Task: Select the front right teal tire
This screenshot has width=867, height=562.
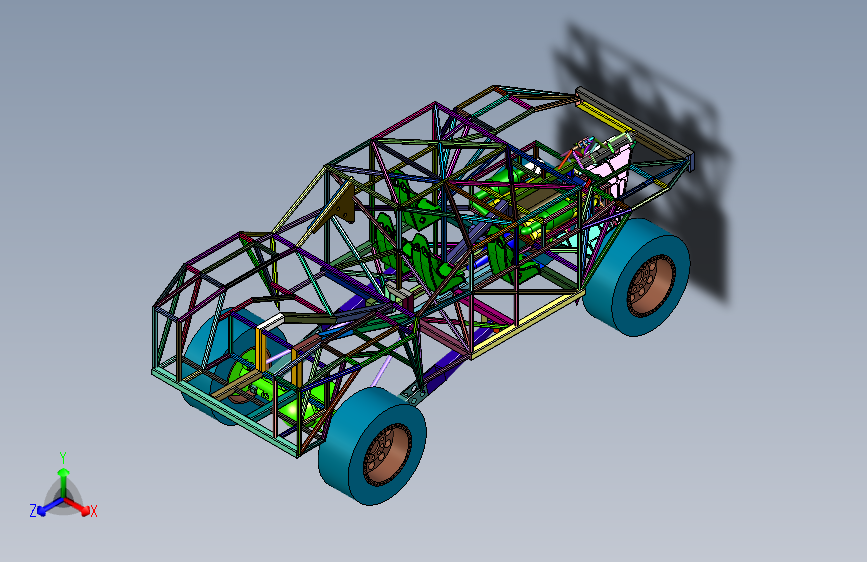Action: (372, 445)
